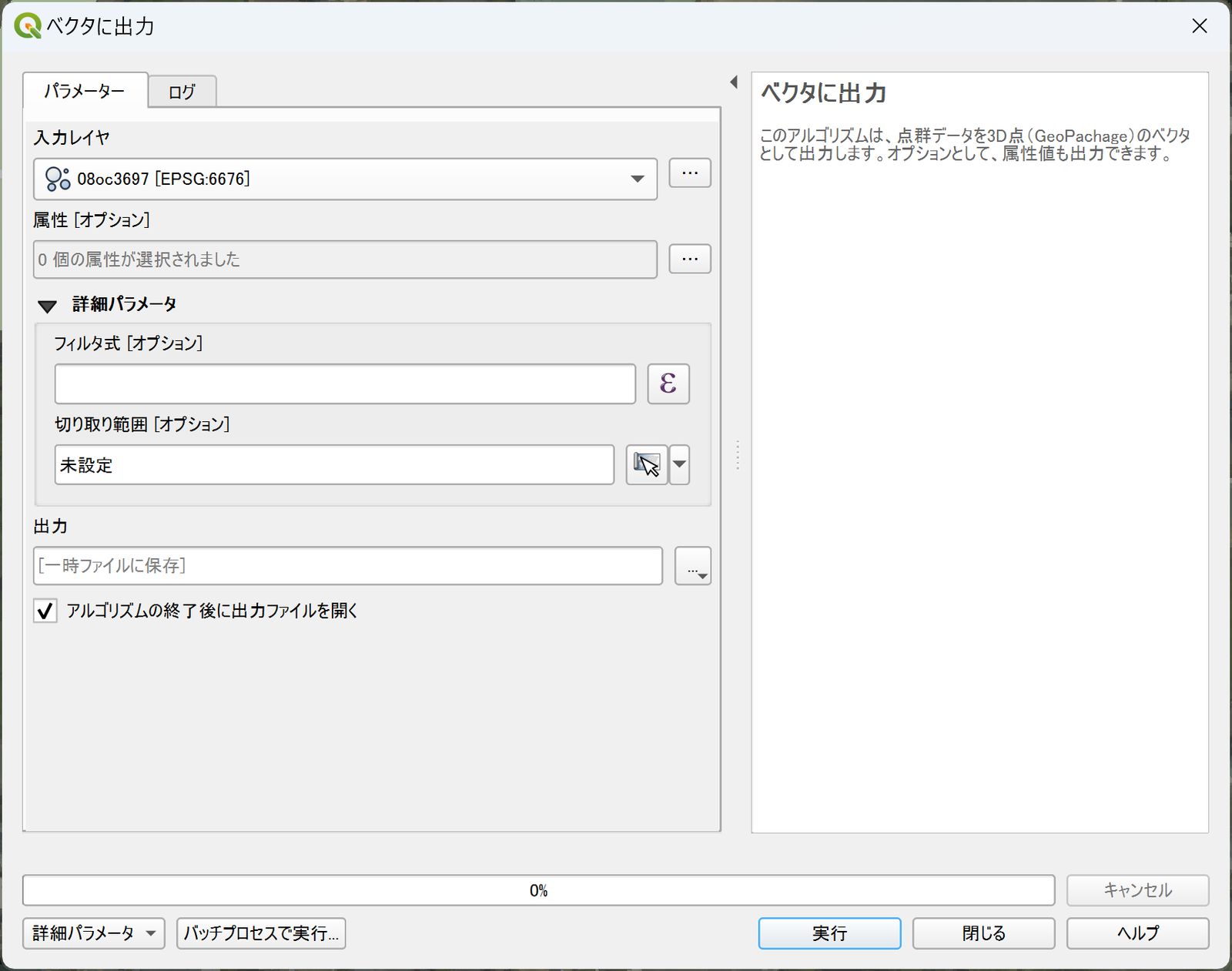Click the フィルタ式 input field

coord(345,383)
